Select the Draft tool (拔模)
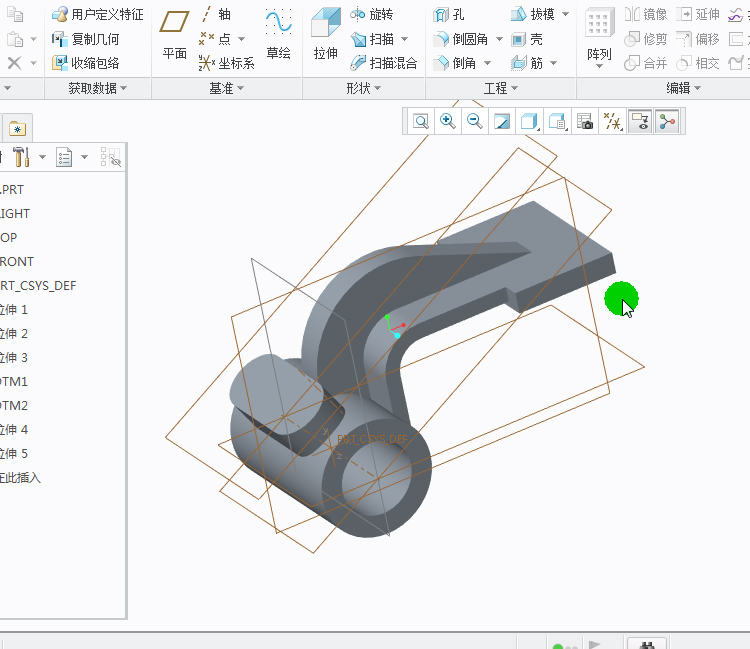 click(x=533, y=14)
